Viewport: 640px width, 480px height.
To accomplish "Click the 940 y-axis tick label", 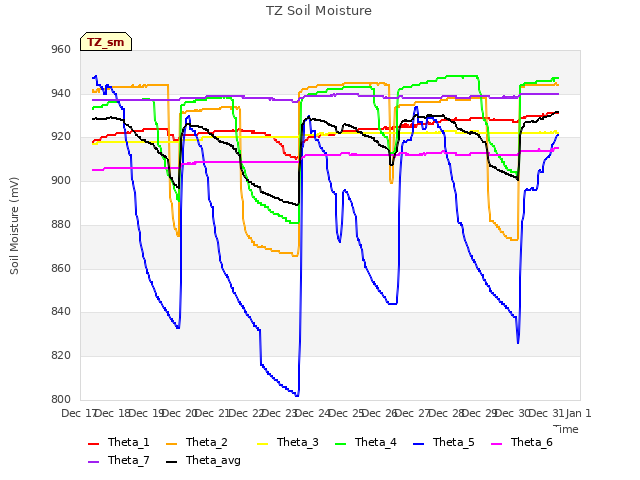I will click(x=61, y=93).
